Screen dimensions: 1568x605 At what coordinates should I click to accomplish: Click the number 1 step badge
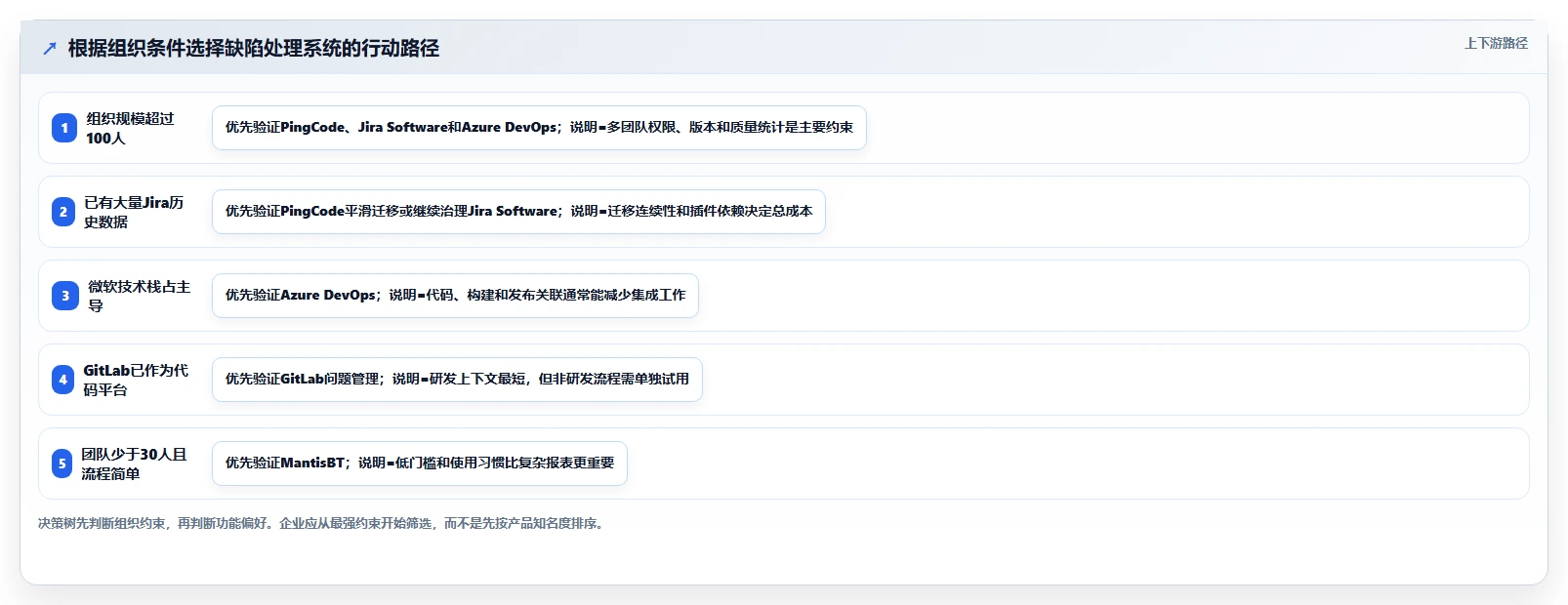[x=64, y=128]
